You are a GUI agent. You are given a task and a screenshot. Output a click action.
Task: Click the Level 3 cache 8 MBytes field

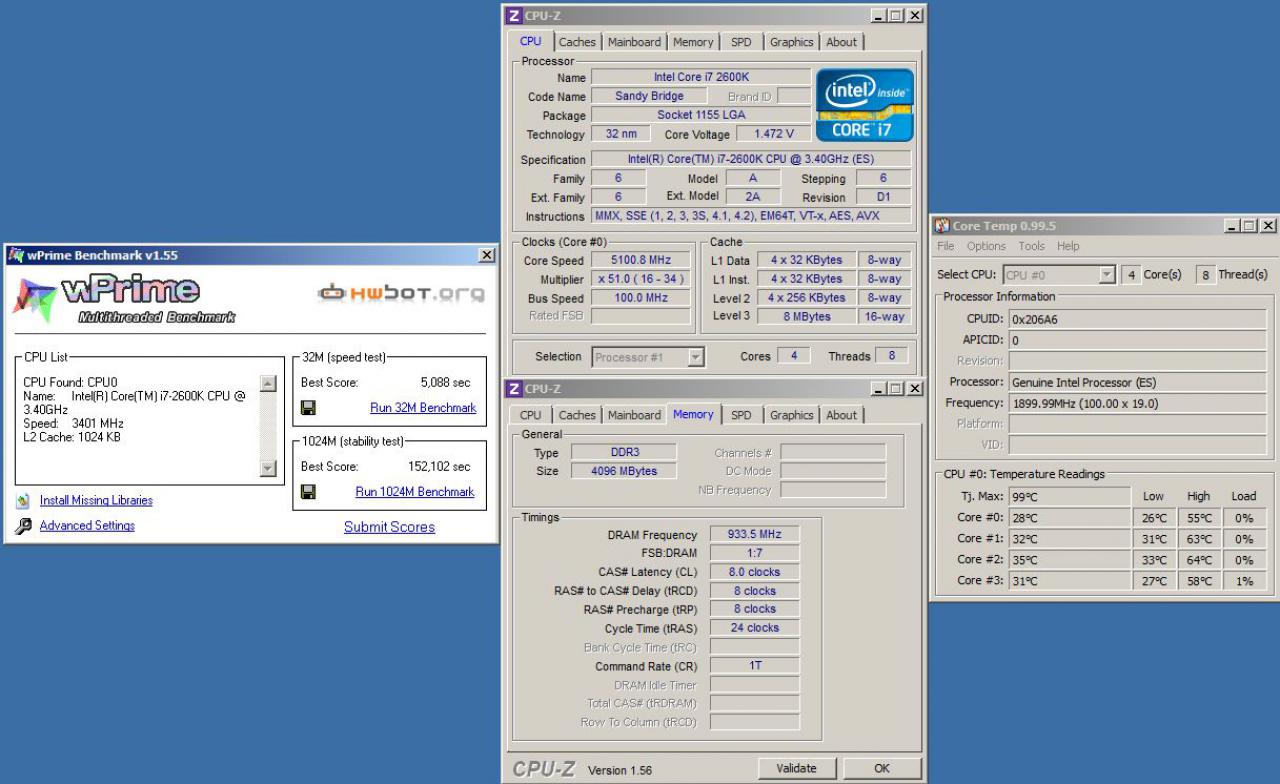click(806, 317)
